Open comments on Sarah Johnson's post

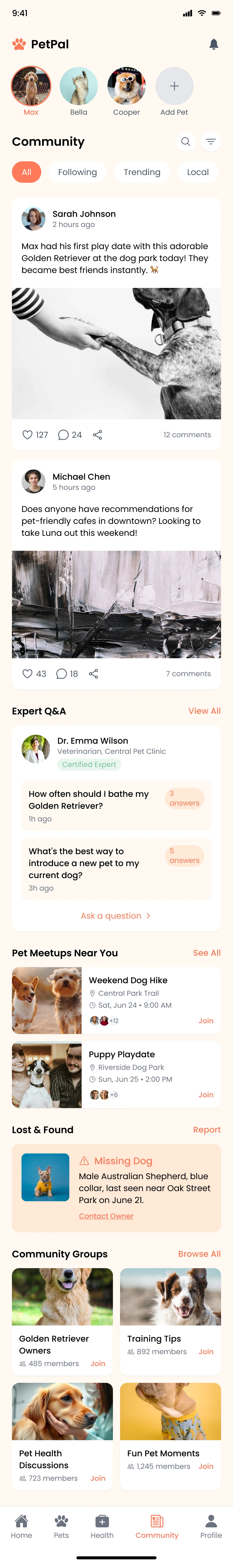coord(63,435)
